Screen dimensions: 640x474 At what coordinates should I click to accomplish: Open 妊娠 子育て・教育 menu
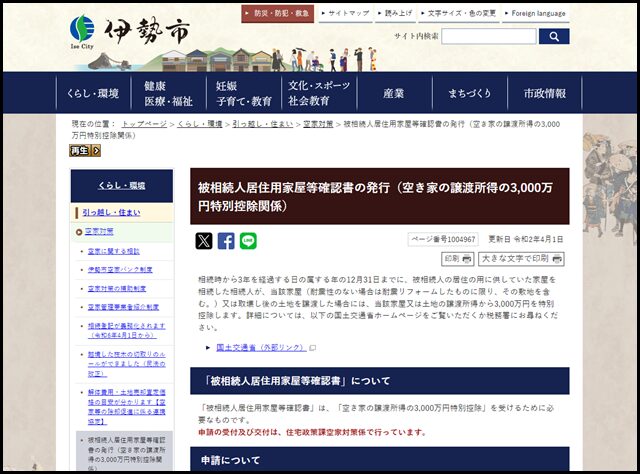tap(244, 93)
